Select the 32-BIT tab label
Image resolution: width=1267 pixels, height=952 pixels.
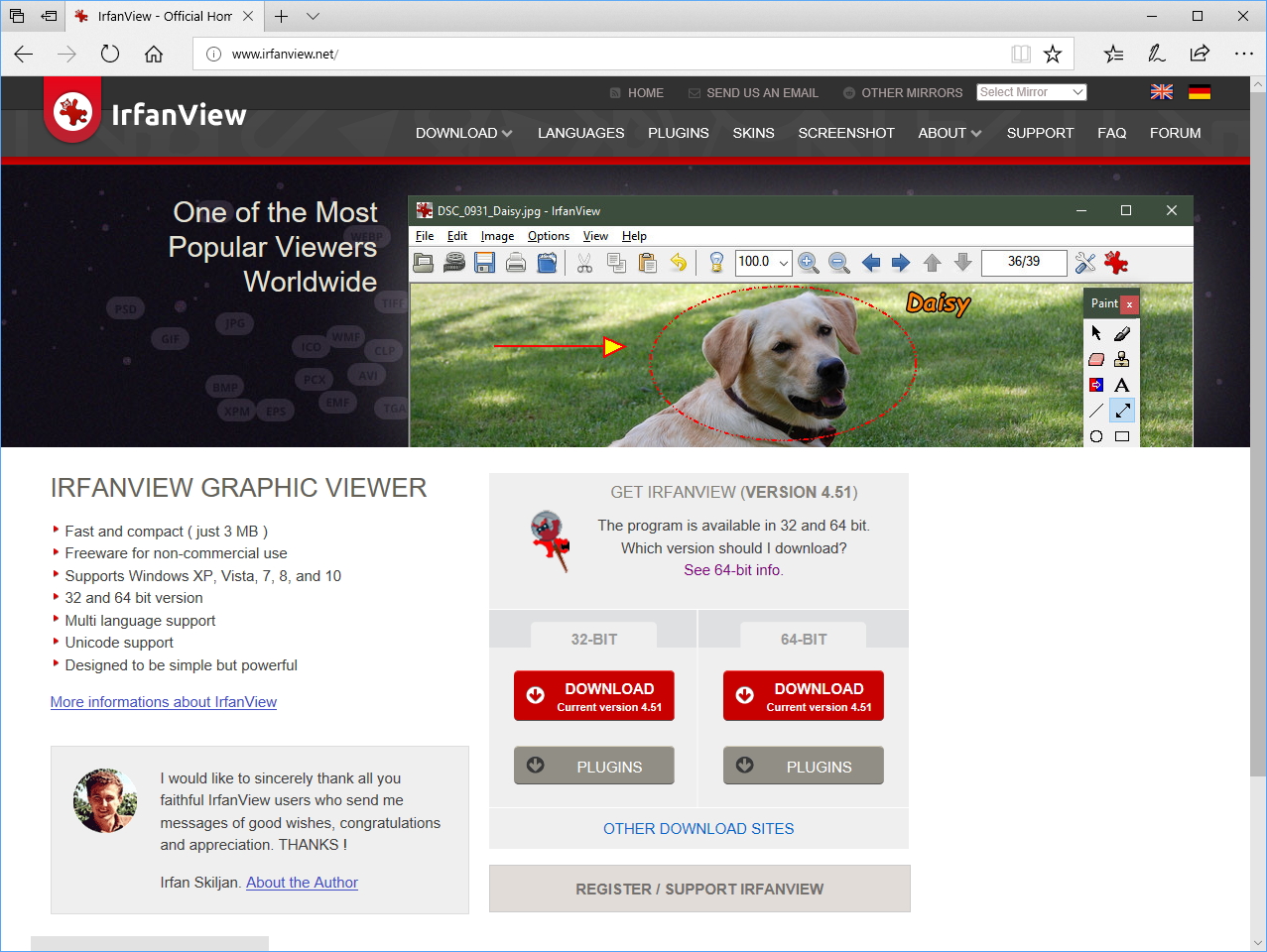(x=594, y=639)
